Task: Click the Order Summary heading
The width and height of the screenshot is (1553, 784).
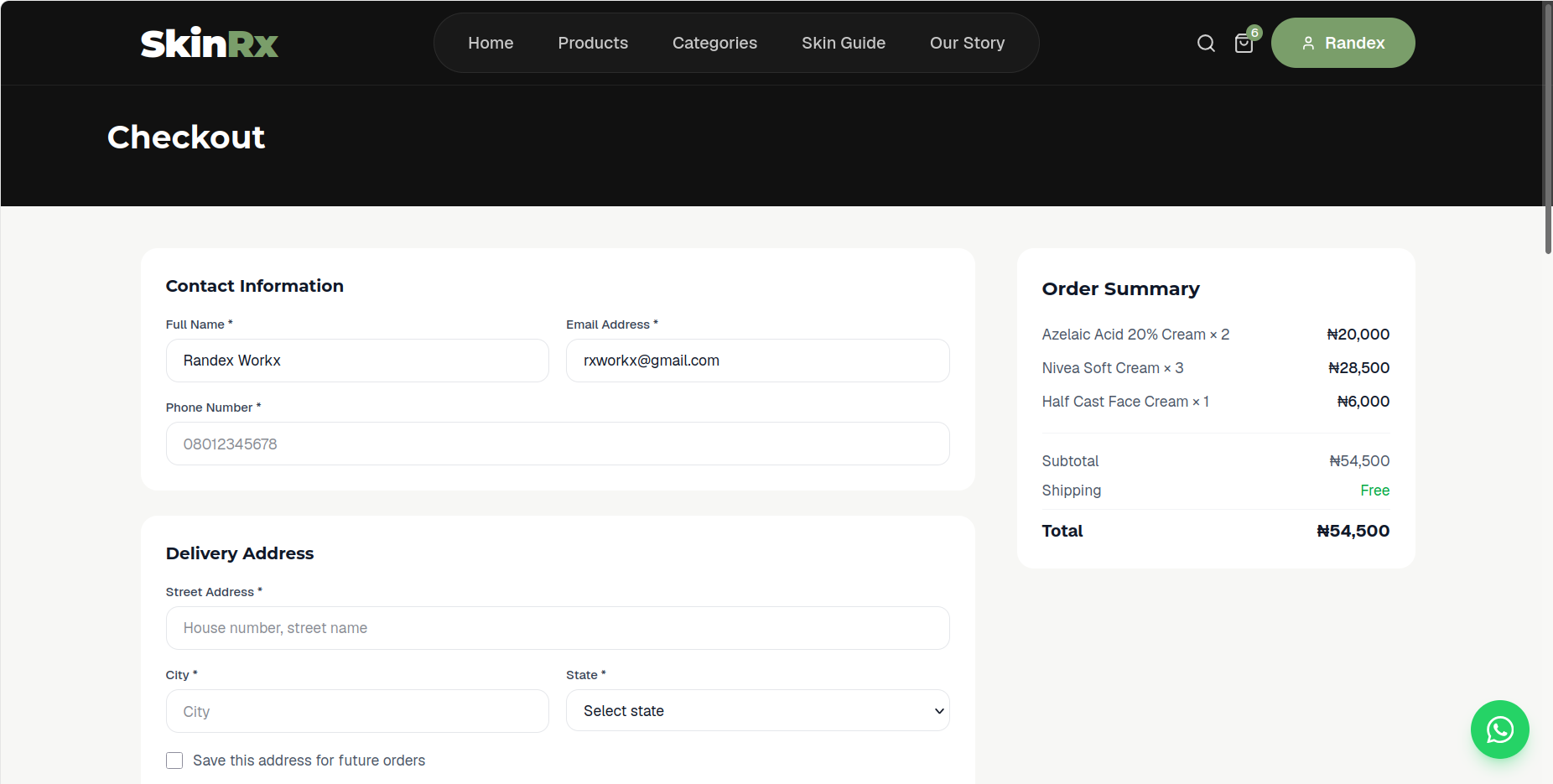Action: pyautogui.click(x=1120, y=288)
